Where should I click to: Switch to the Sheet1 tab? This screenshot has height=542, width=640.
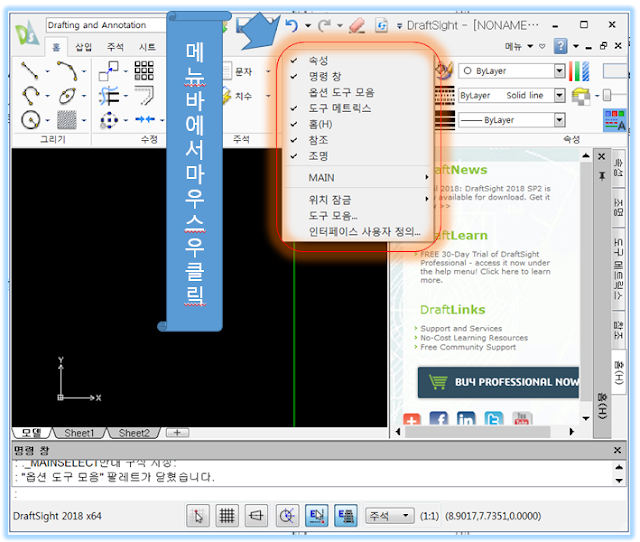pyautogui.click(x=79, y=433)
